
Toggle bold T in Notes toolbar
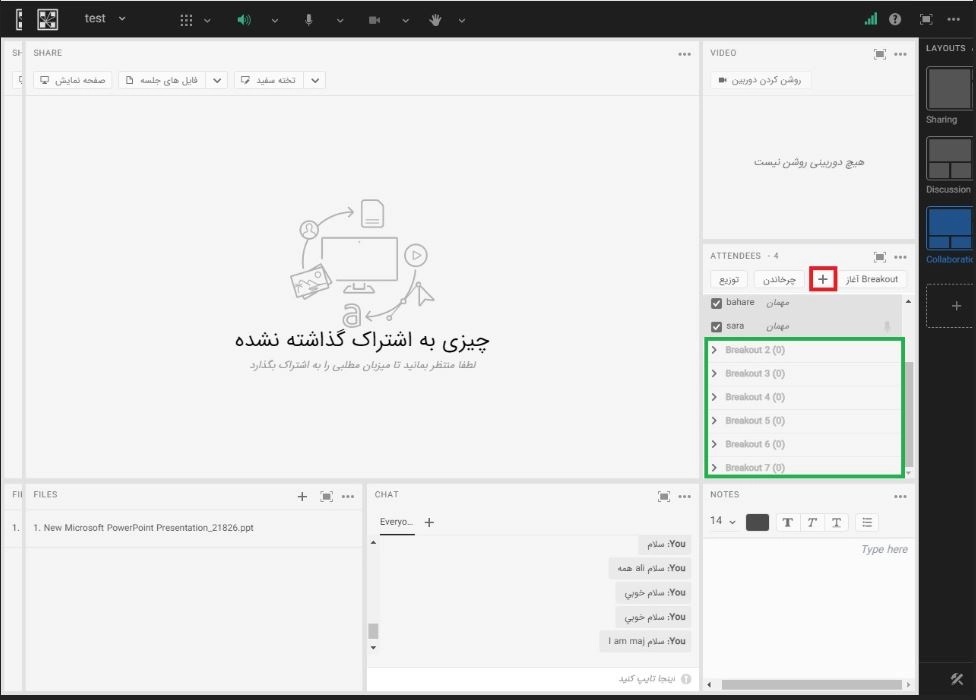[x=787, y=523]
